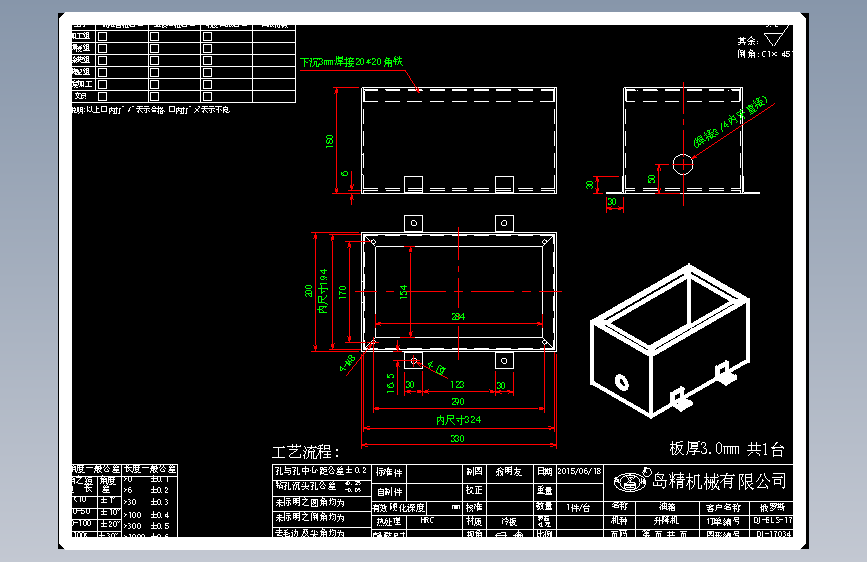Select the 200 overall width dimension
The height and width of the screenshot is (562, 867).
[x=309, y=291]
